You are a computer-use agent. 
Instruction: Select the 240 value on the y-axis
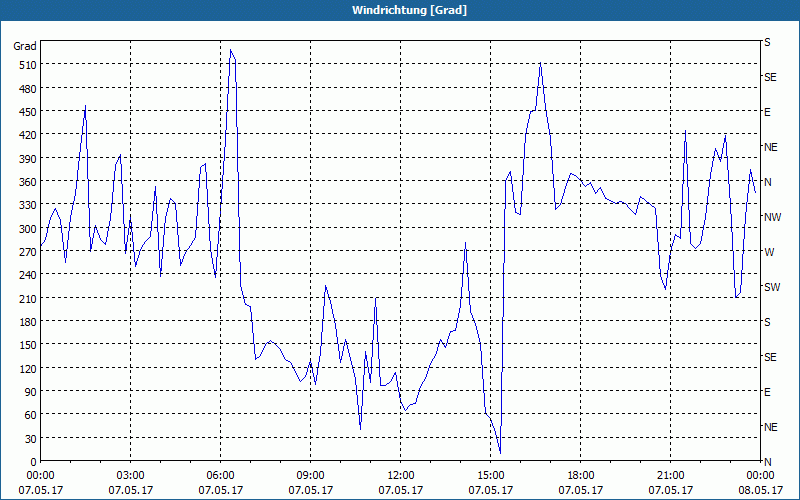27,275
